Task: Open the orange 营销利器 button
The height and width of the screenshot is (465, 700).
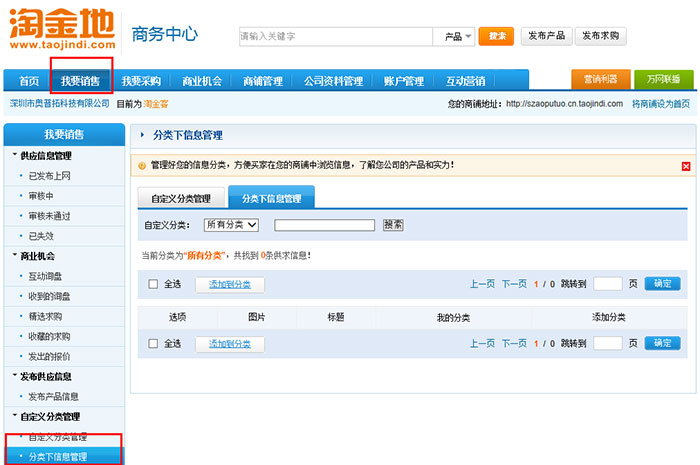Action: (601, 80)
